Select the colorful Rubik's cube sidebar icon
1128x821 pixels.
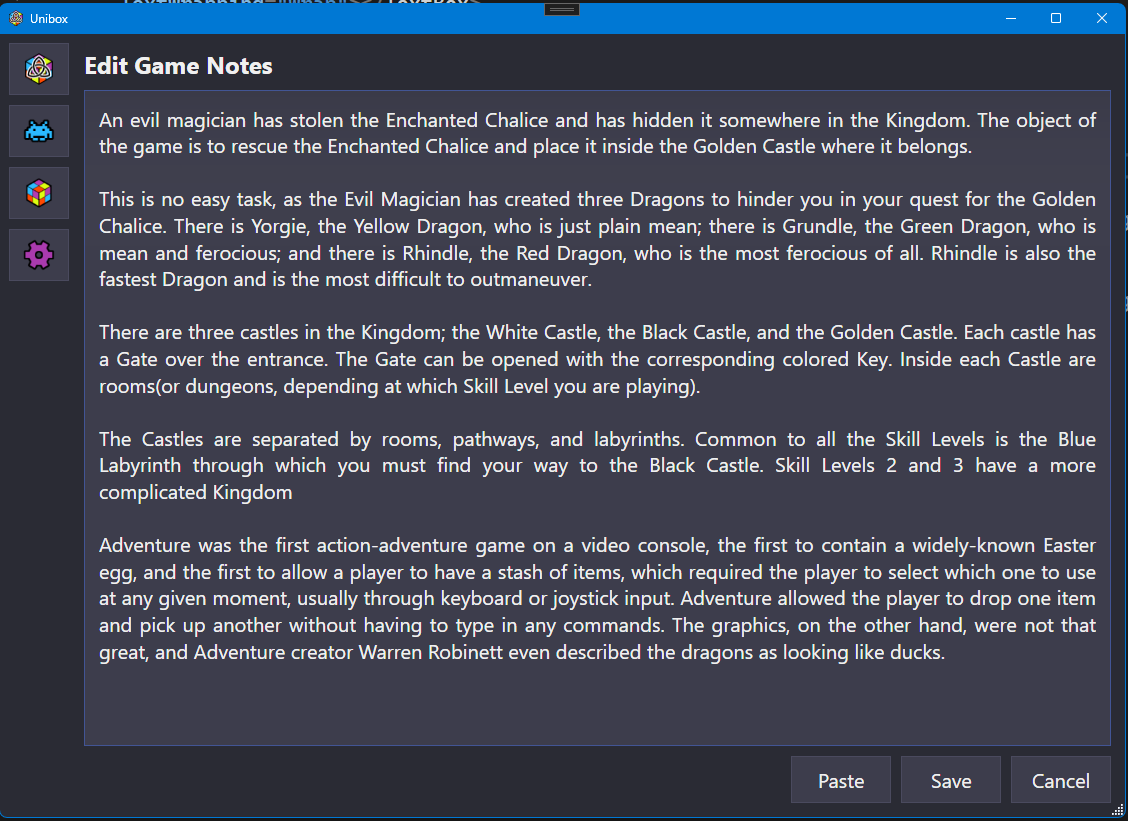click(39, 193)
